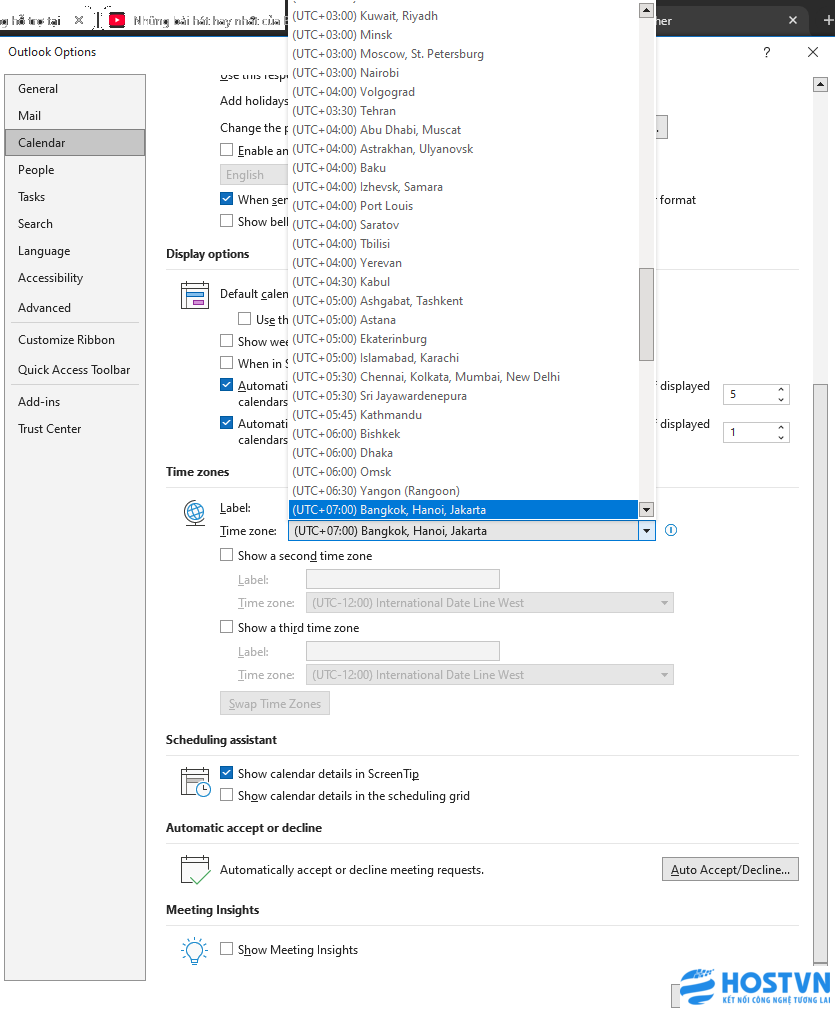Click the scheduling assistant calendar icon
The height and width of the screenshot is (1013, 835).
pos(195,782)
